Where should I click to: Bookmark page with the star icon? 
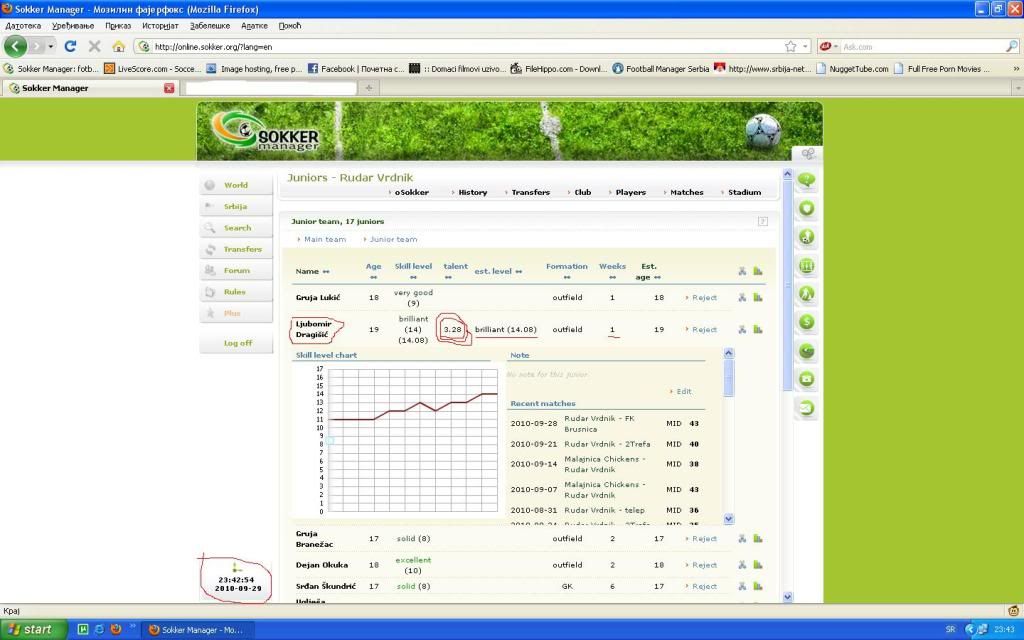tap(790, 46)
